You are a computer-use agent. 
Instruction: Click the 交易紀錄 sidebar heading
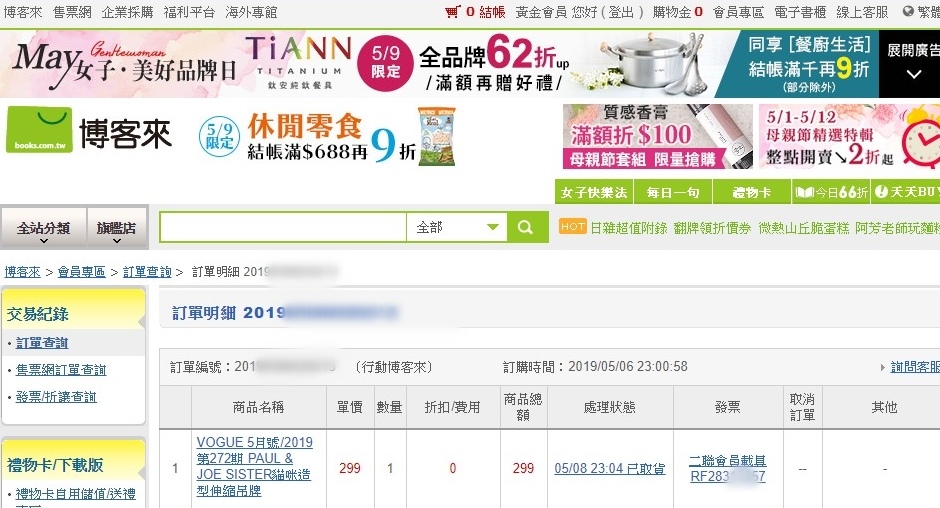click(37, 314)
